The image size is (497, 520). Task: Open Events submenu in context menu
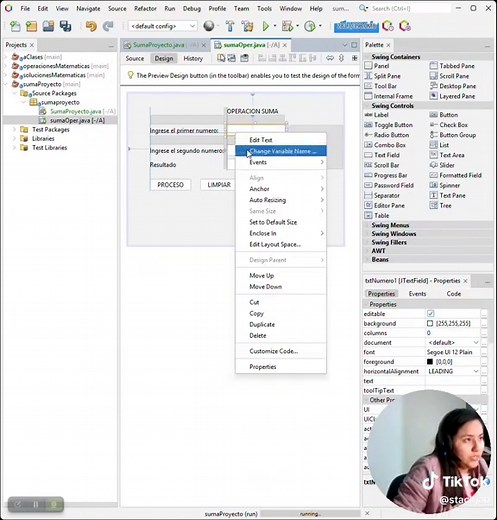[x=281, y=162]
